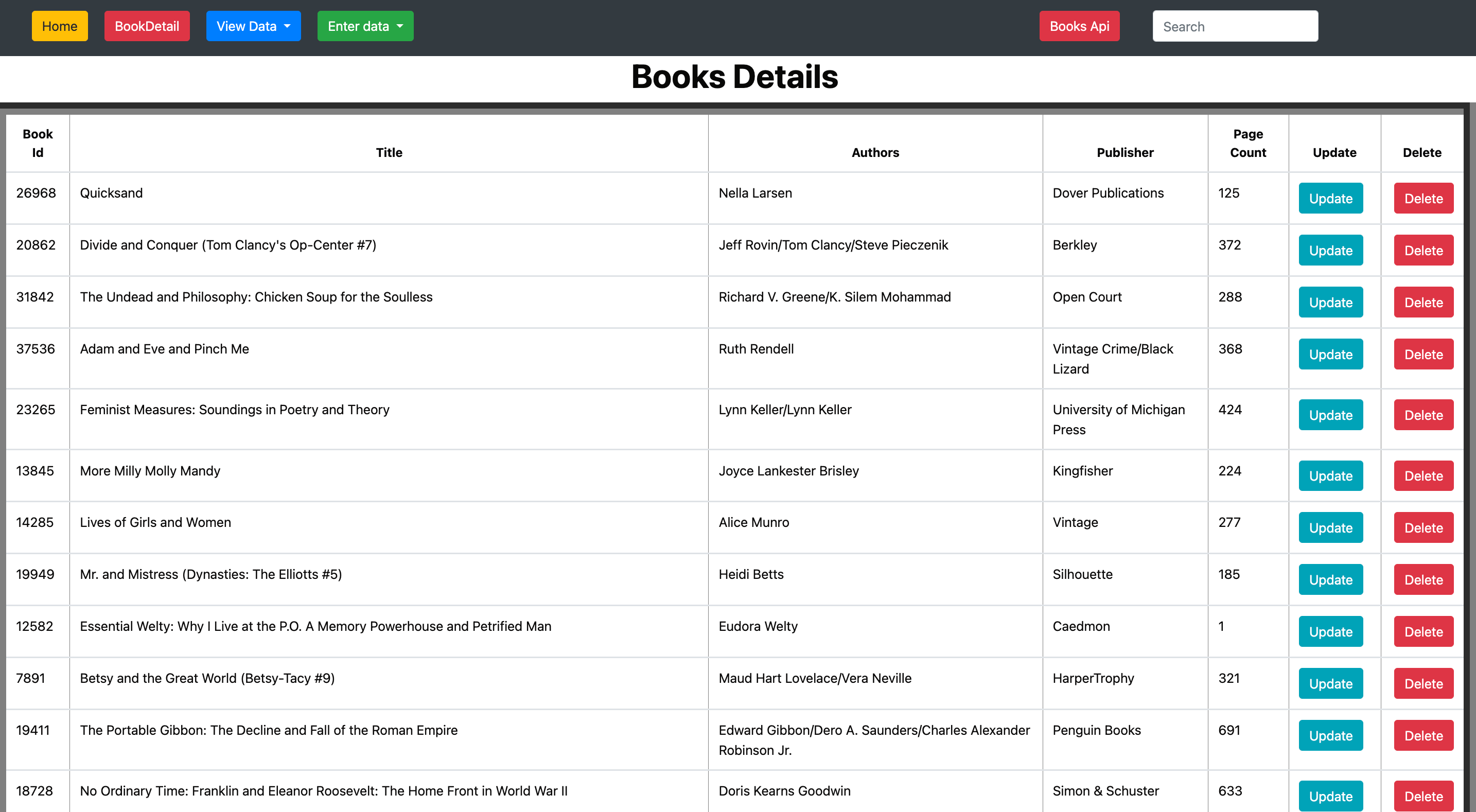The image size is (1476, 812).
Task: Update Divide and Conquer entry
Action: coord(1330,251)
